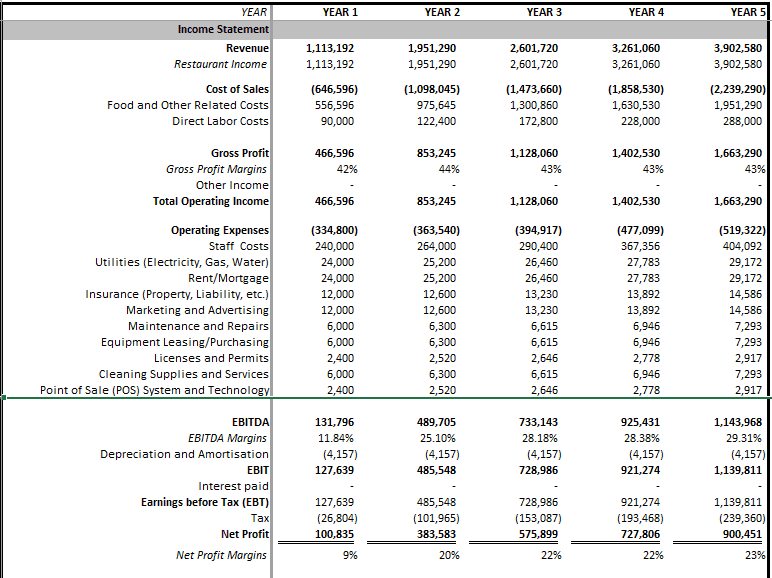Click the YEAR 3 column header
This screenshot has width=772, height=578.
543,12
